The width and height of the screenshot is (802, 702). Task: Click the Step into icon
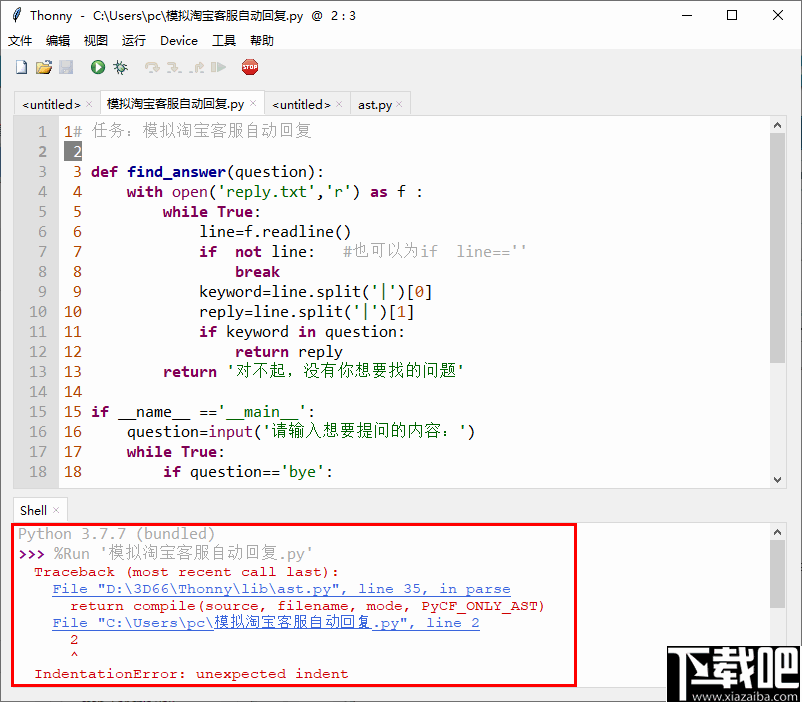point(174,67)
